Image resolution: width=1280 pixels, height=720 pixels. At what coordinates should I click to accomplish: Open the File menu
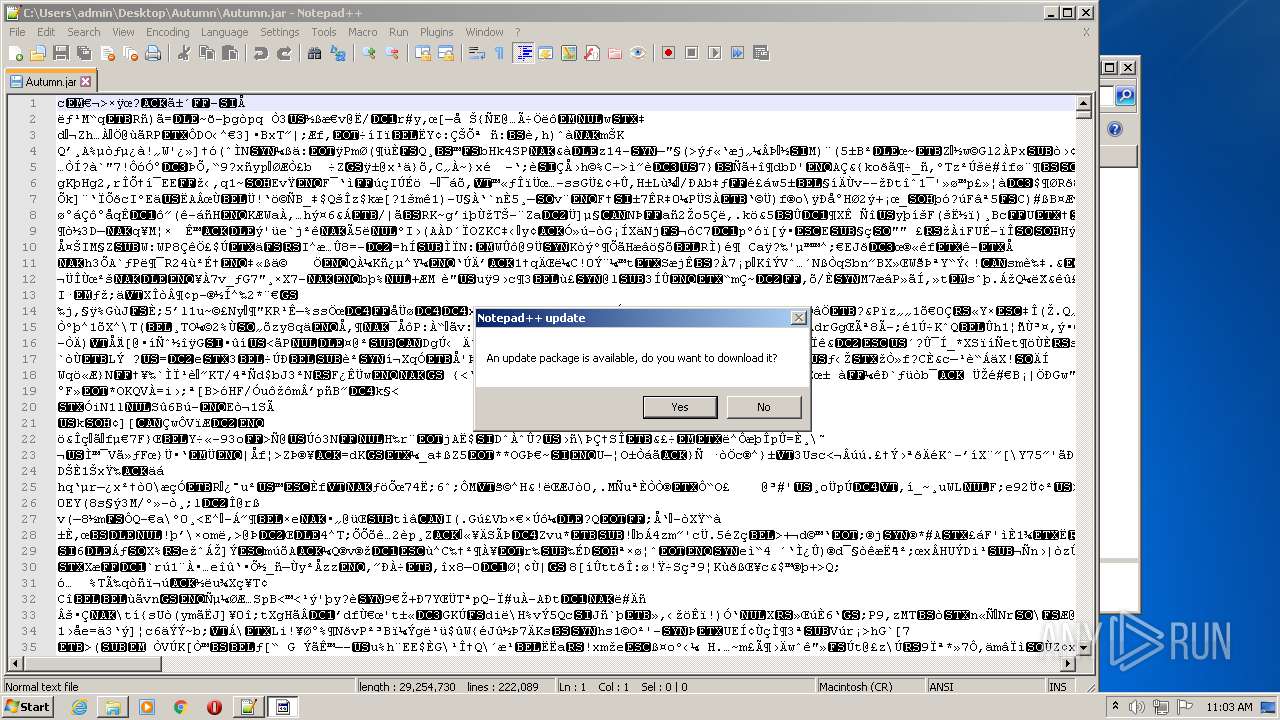tap(17, 32)
